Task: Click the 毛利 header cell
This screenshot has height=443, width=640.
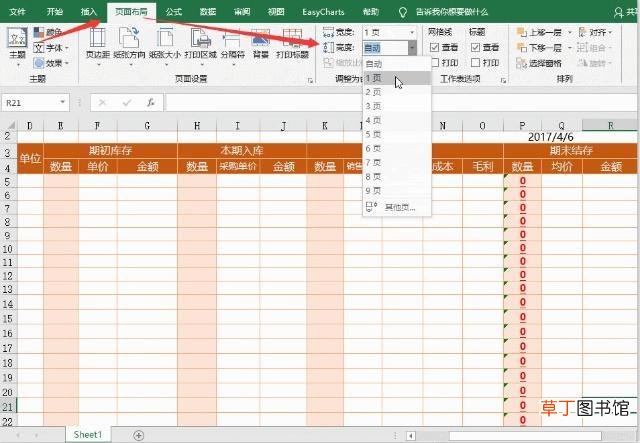Action: tap(483, 166)
